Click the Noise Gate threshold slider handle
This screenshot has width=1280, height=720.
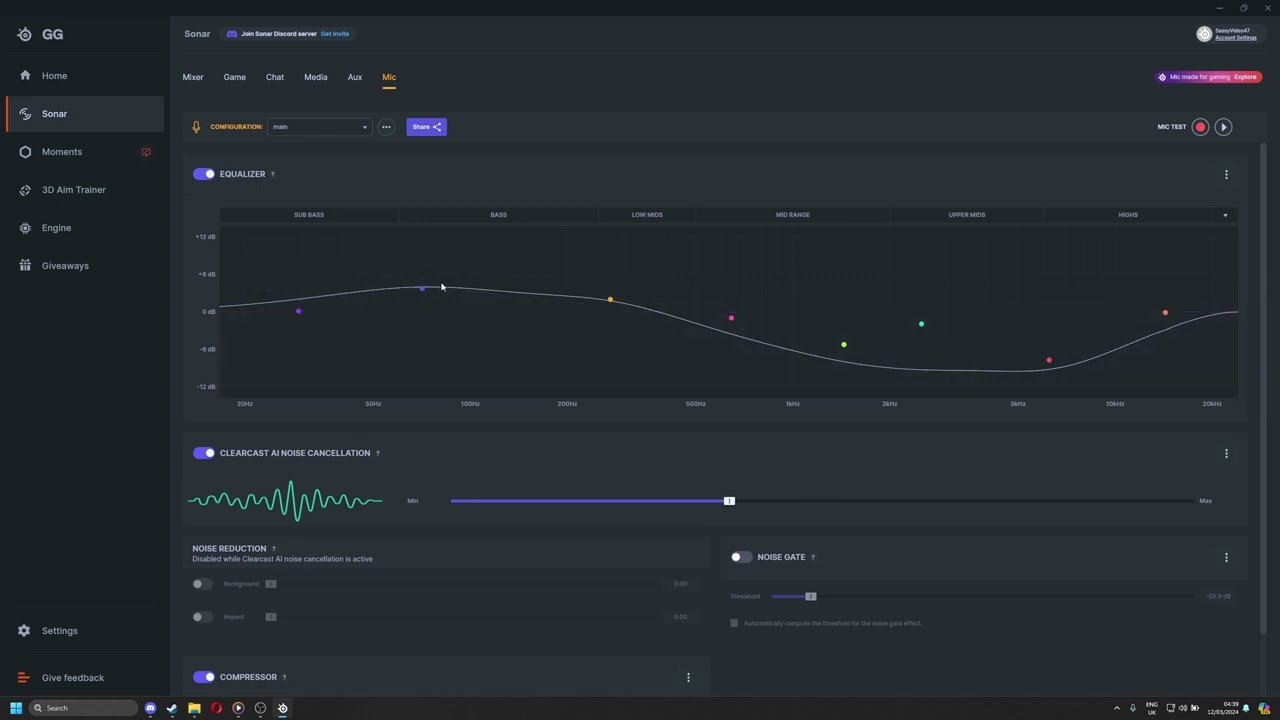tap(811, 597)
